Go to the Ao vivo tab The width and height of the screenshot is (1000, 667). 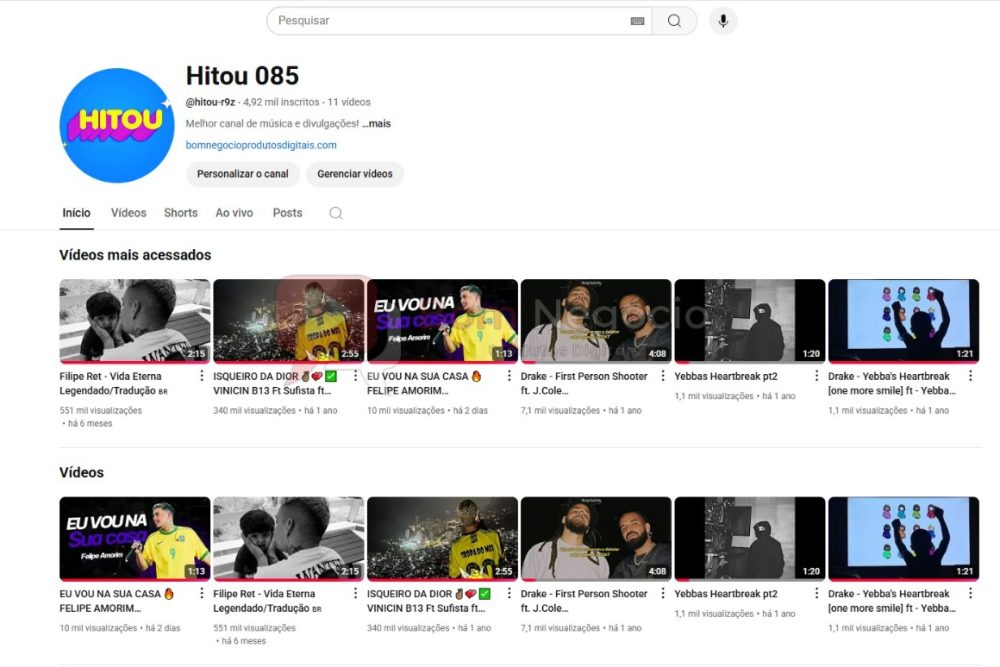pyautogui.click(x=234, y=213)
